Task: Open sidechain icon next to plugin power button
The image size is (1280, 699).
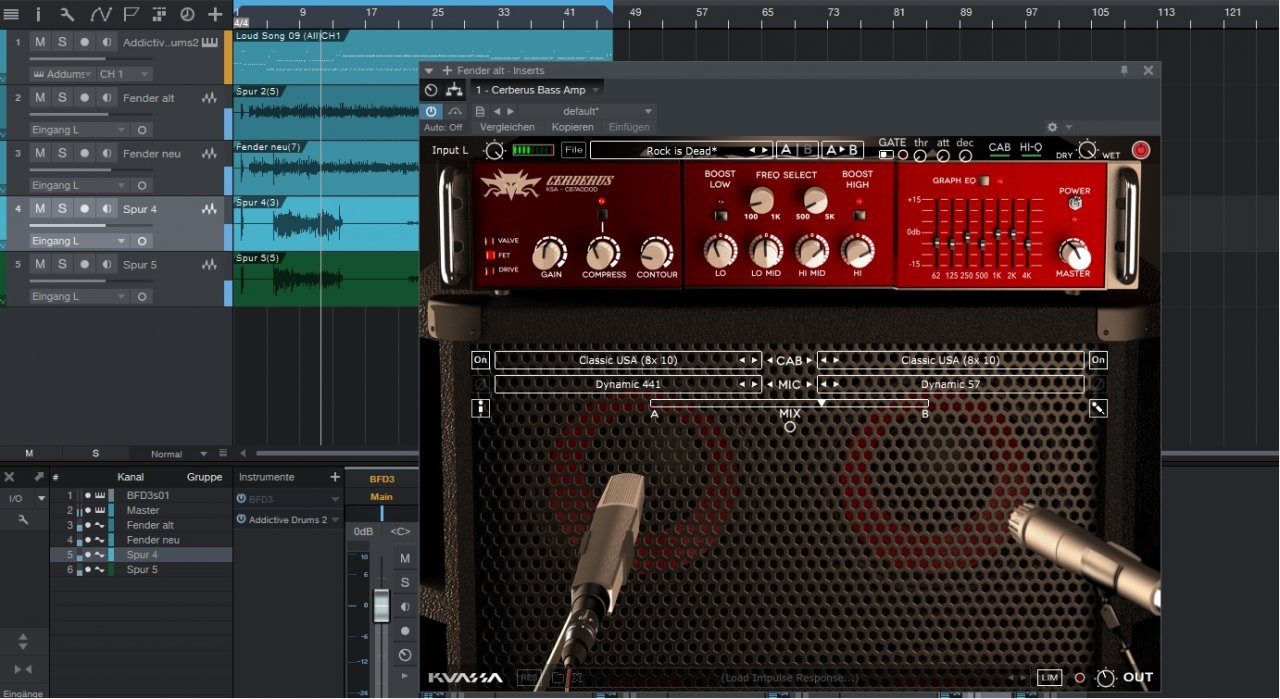Action: (454, 111)
